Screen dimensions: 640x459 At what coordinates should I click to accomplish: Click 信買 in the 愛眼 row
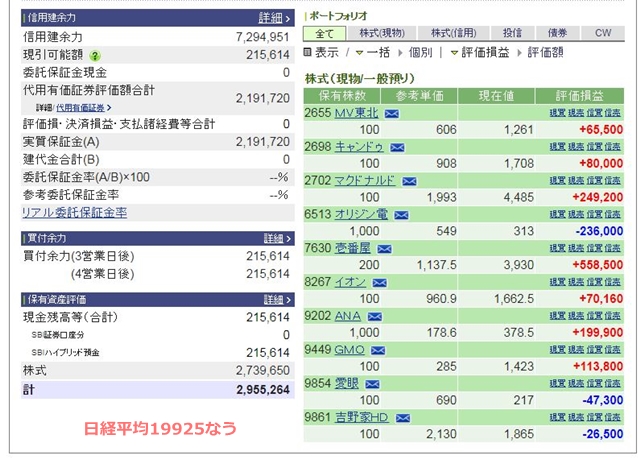point(594,384)
